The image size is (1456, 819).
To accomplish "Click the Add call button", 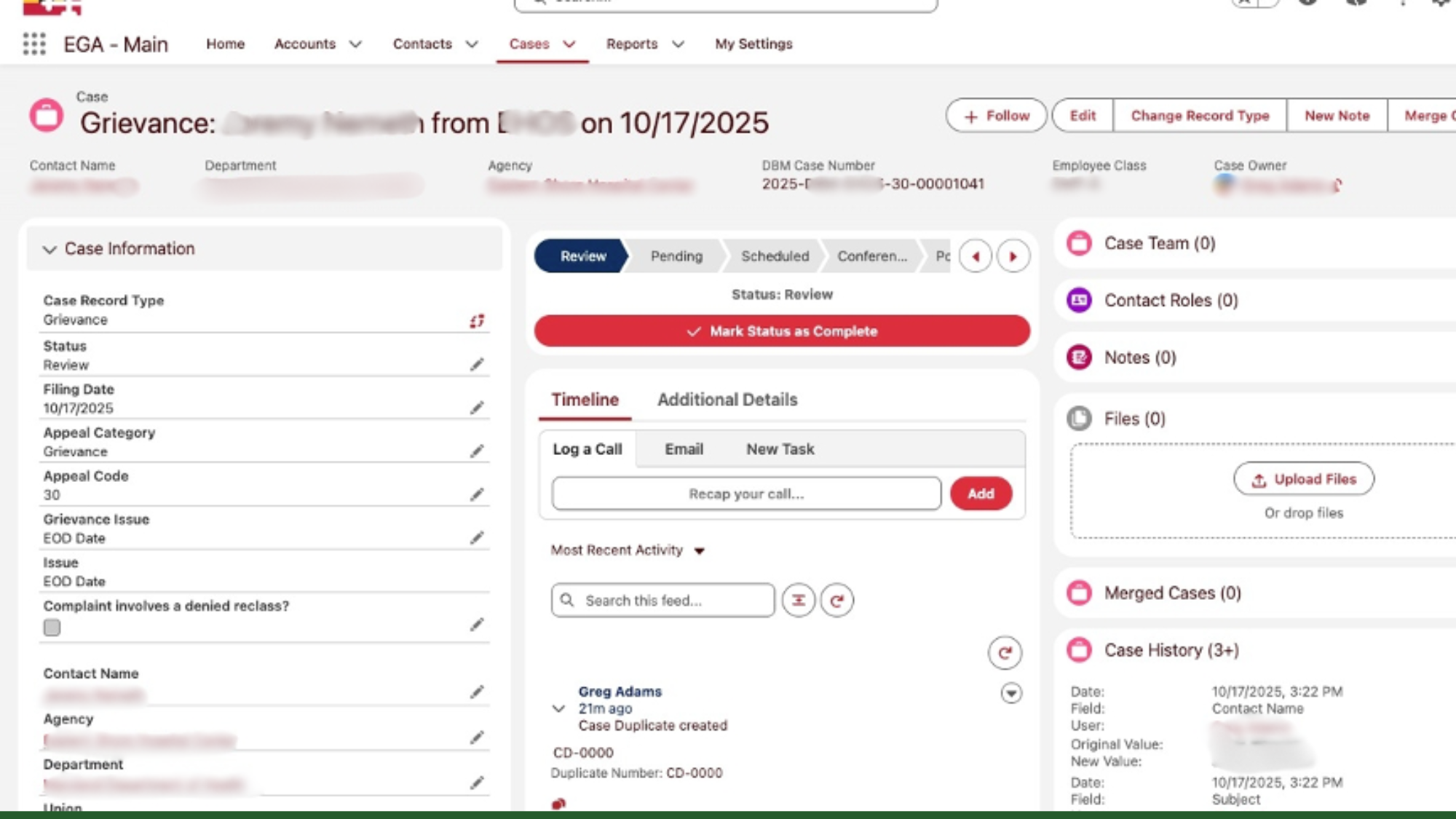I will coord(981,494).
